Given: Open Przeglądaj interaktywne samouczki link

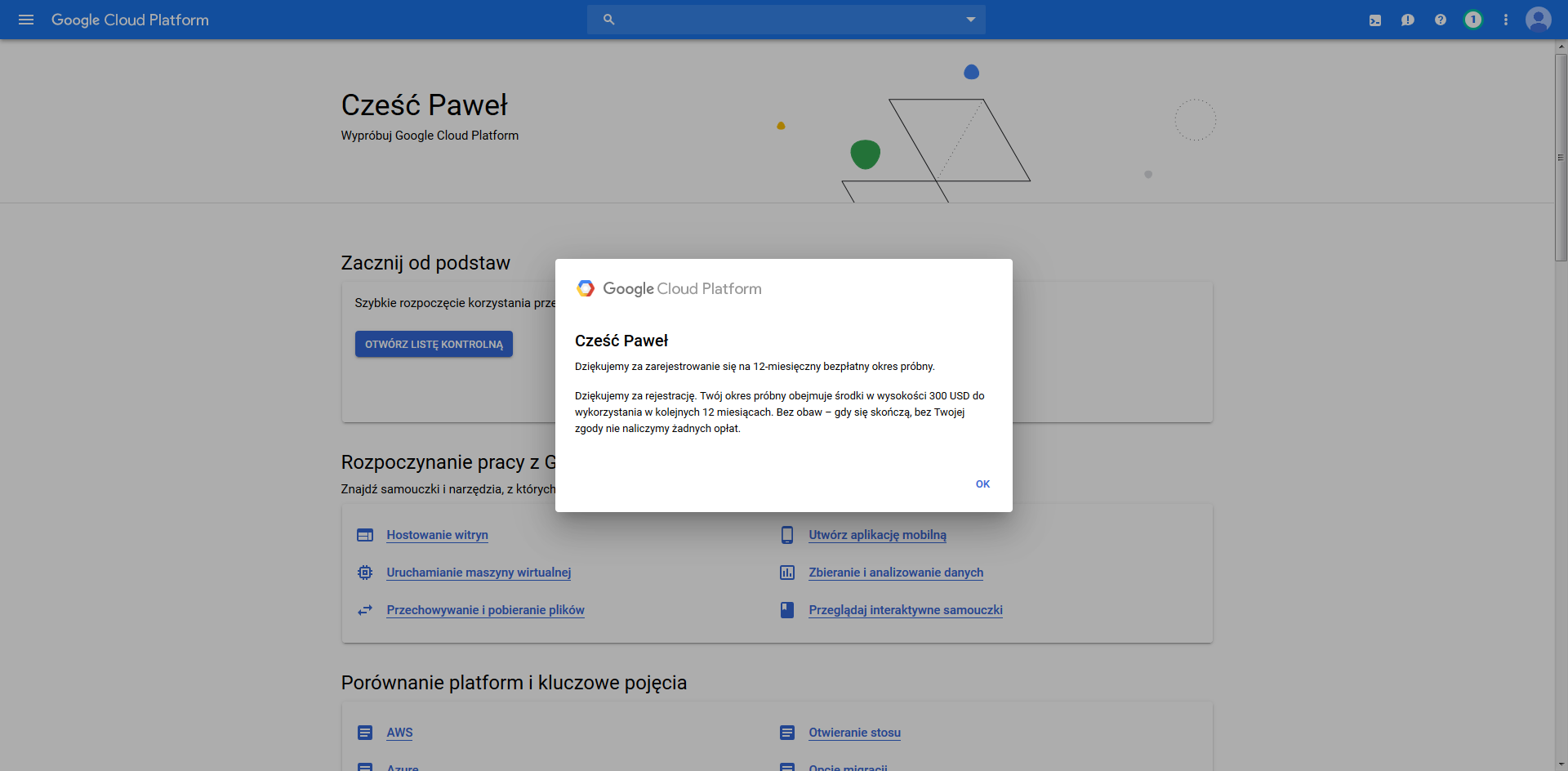Looking at the screenshot, I should point(906,610).
